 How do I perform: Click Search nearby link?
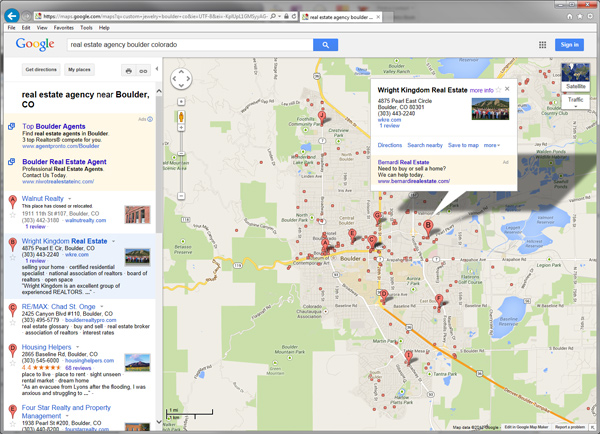425,145
